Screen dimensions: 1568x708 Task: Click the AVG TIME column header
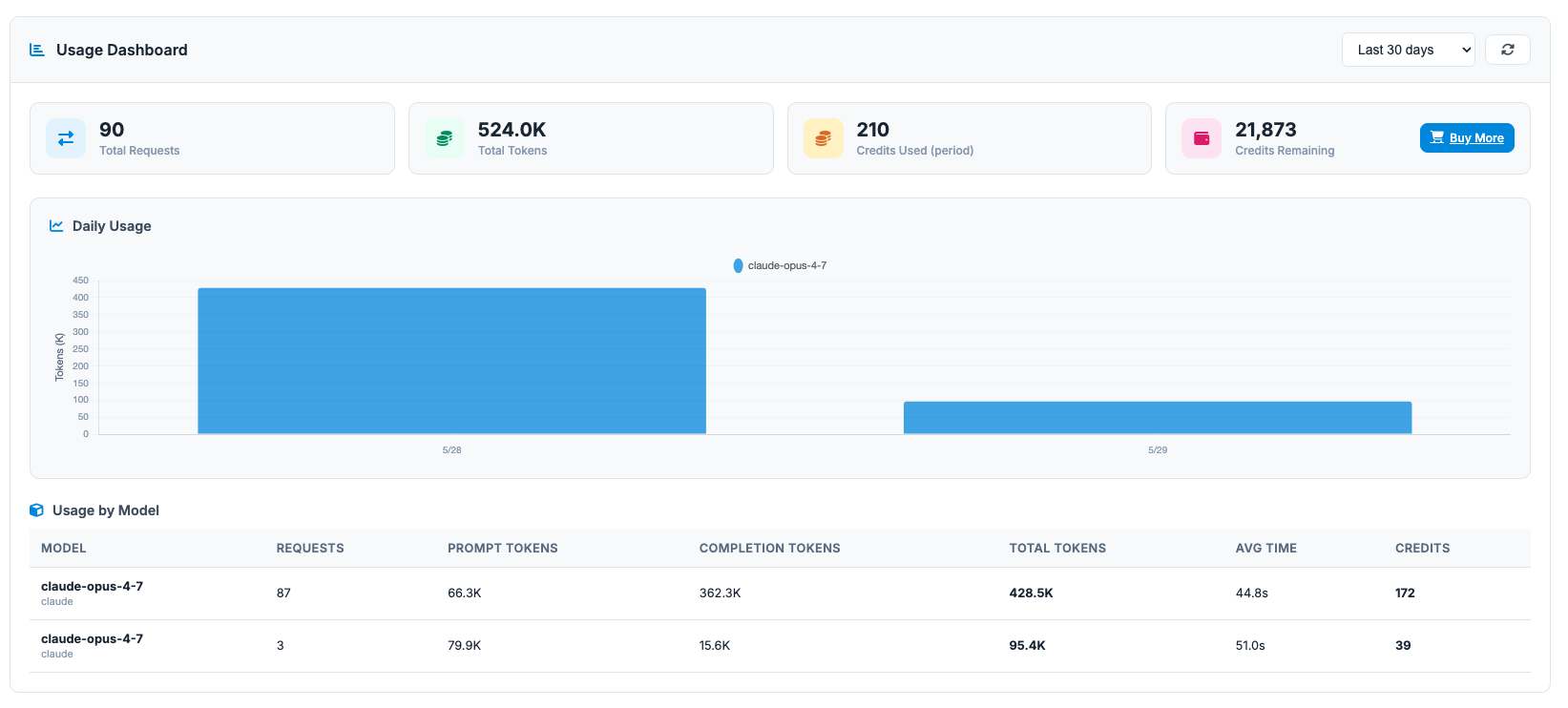coord(1266,549)
